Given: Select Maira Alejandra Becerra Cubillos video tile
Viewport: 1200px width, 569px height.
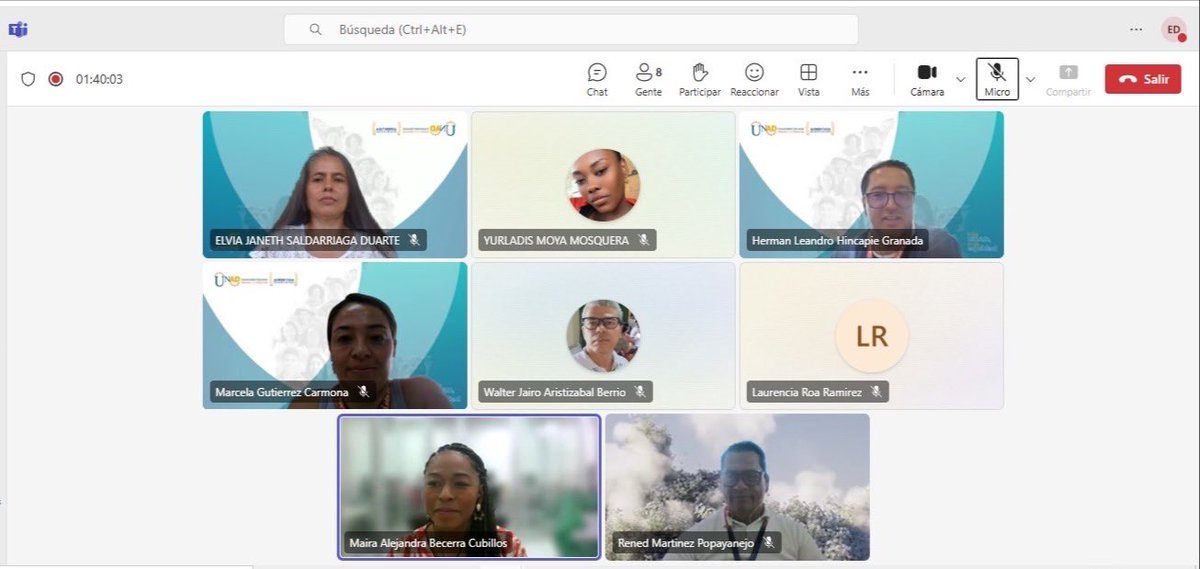Looking at the screenshot, I should point(469,487).
